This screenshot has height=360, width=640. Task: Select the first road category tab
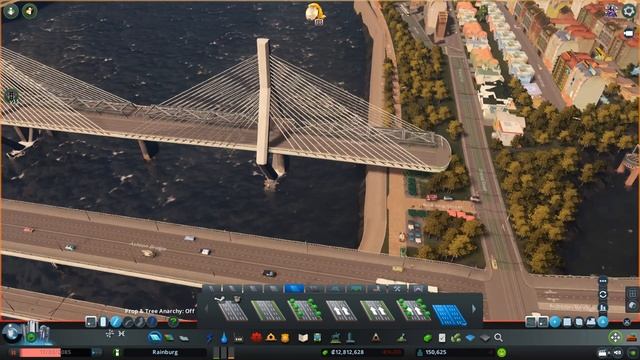tap(211, 289)
